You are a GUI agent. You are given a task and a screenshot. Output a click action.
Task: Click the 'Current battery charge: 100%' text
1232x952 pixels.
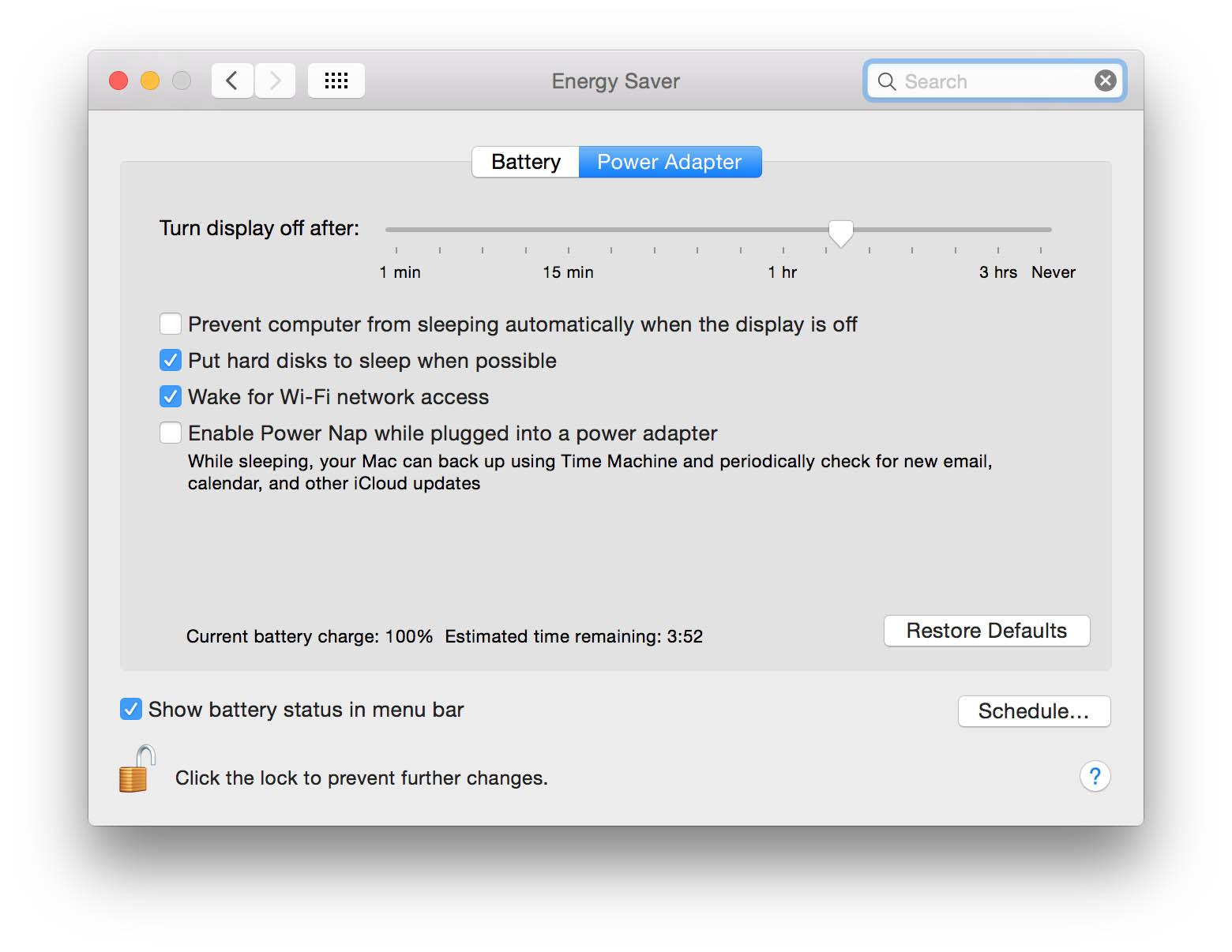pos(310,636)
